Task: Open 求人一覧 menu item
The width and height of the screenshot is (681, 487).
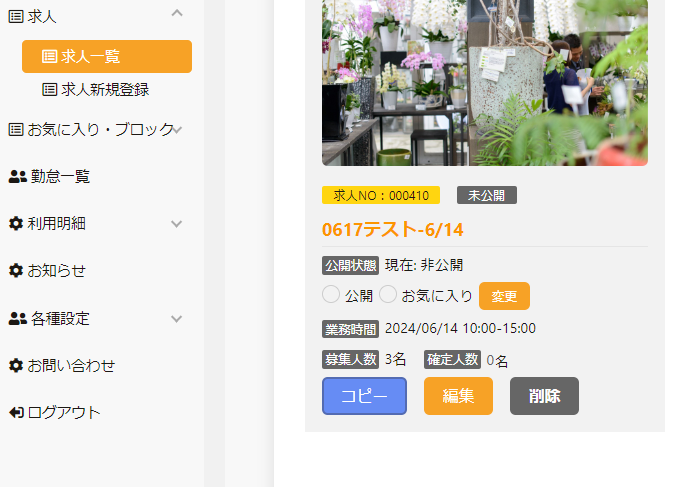Action: pos(107,56)
